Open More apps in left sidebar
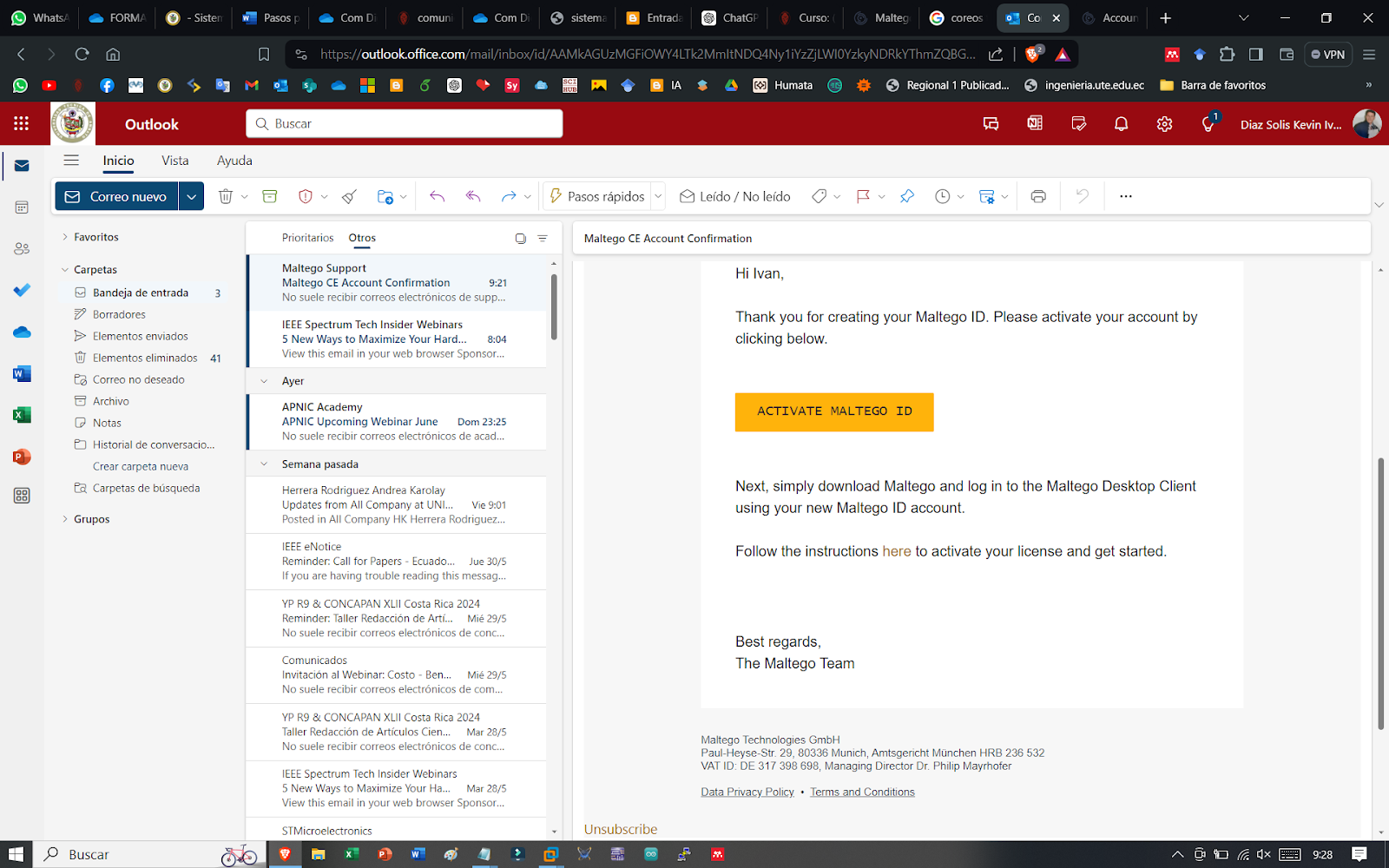This screenshot has height=868, width=1389. coord(22,496)
